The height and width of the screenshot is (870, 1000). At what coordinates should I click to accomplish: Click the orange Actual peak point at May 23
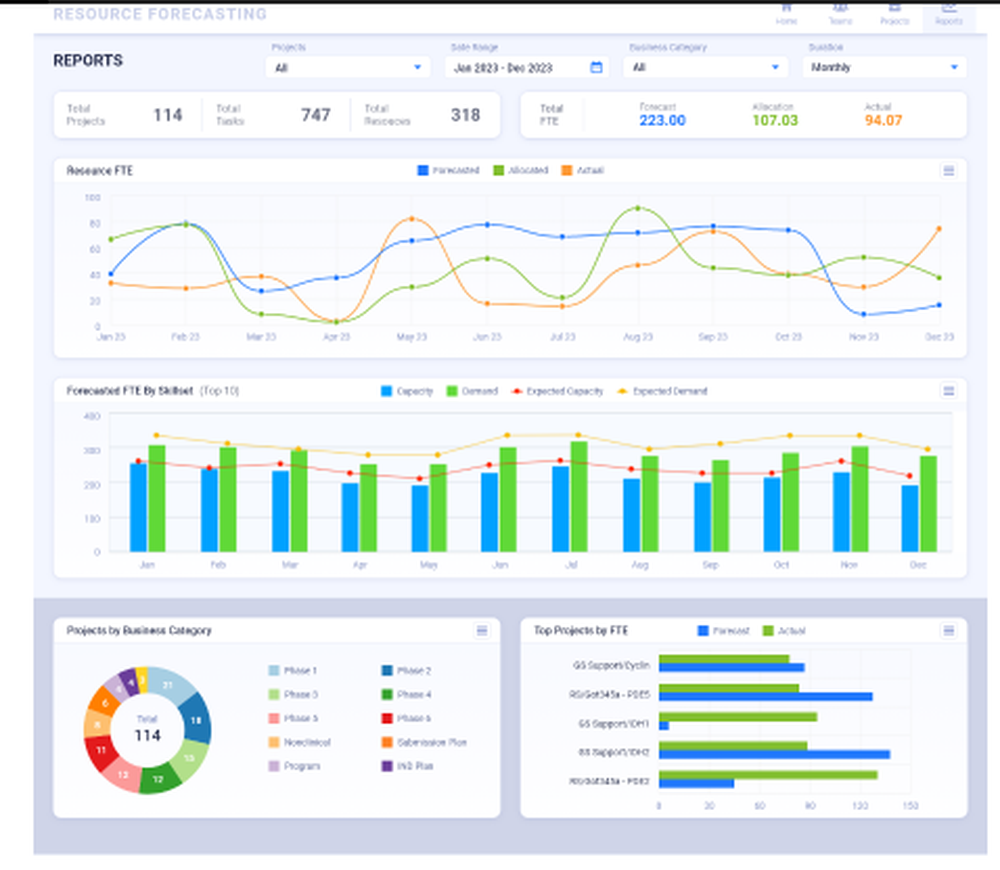412,219
